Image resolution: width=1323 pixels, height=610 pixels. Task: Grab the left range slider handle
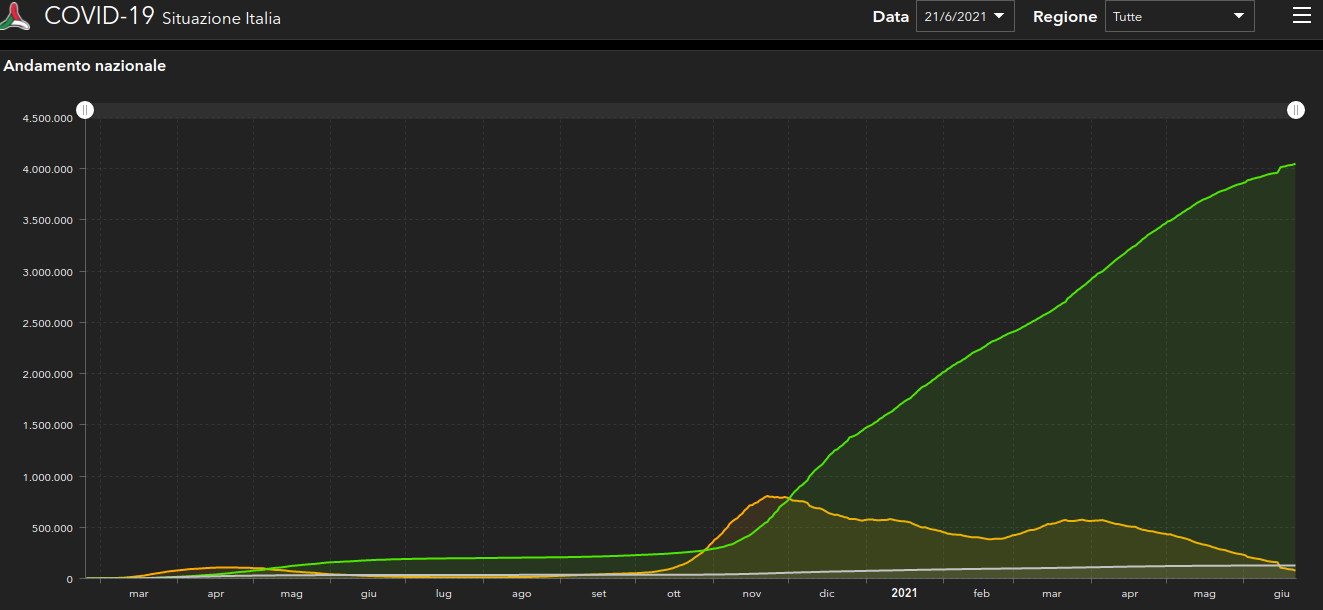click(86, 110)
